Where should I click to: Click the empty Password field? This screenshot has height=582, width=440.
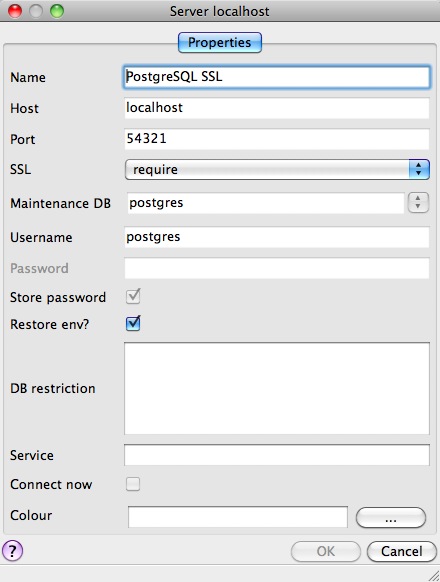(277, 268)
